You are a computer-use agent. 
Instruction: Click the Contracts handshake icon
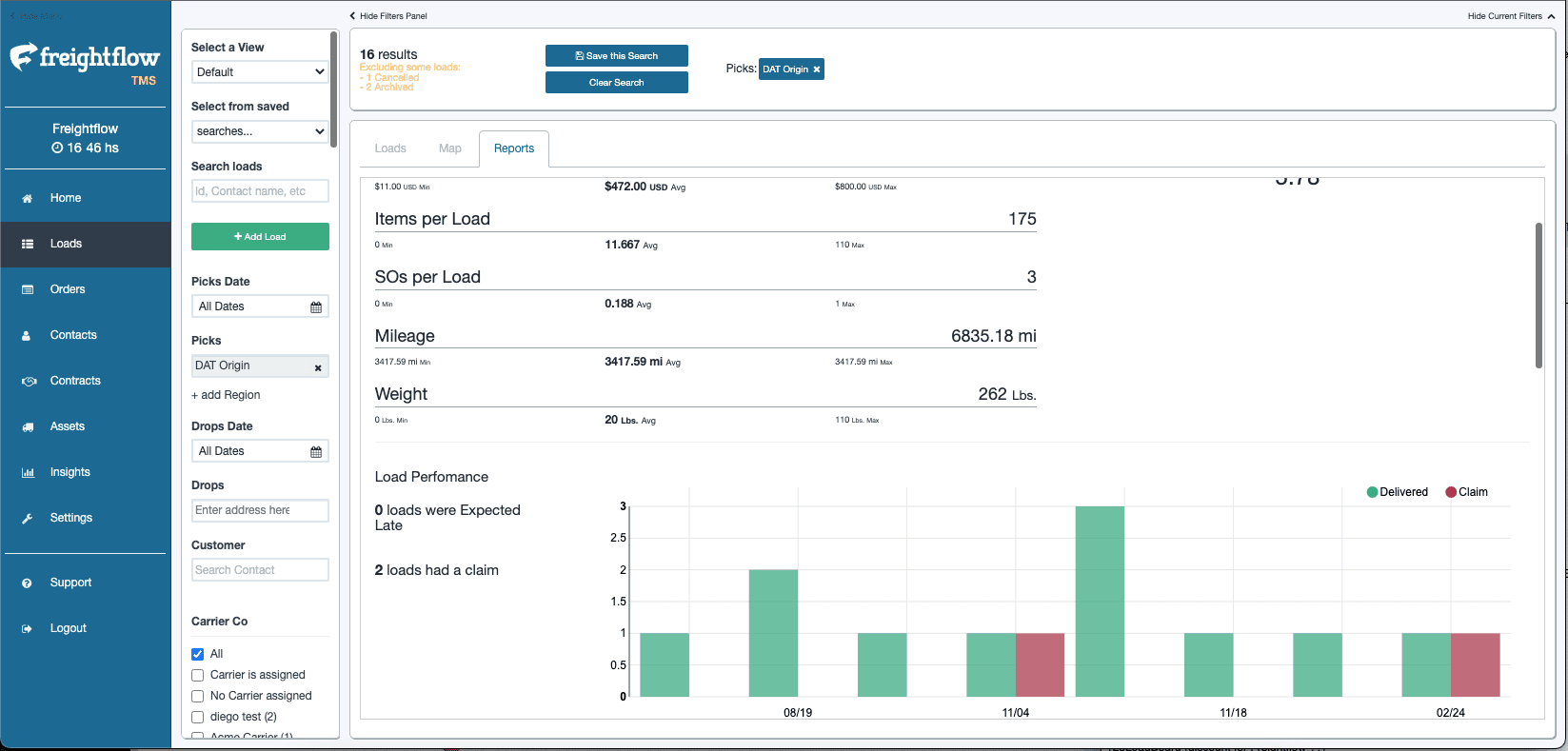(x=29, y=381)
